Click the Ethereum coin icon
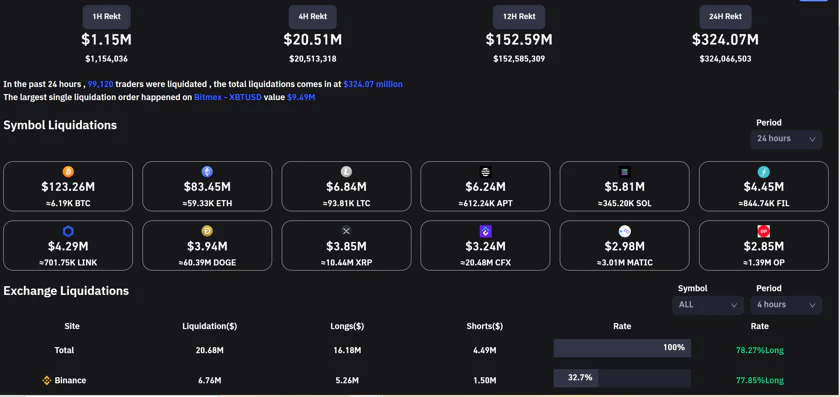The width and height of the screenshot is (840, 397). [x=207, y=171]
